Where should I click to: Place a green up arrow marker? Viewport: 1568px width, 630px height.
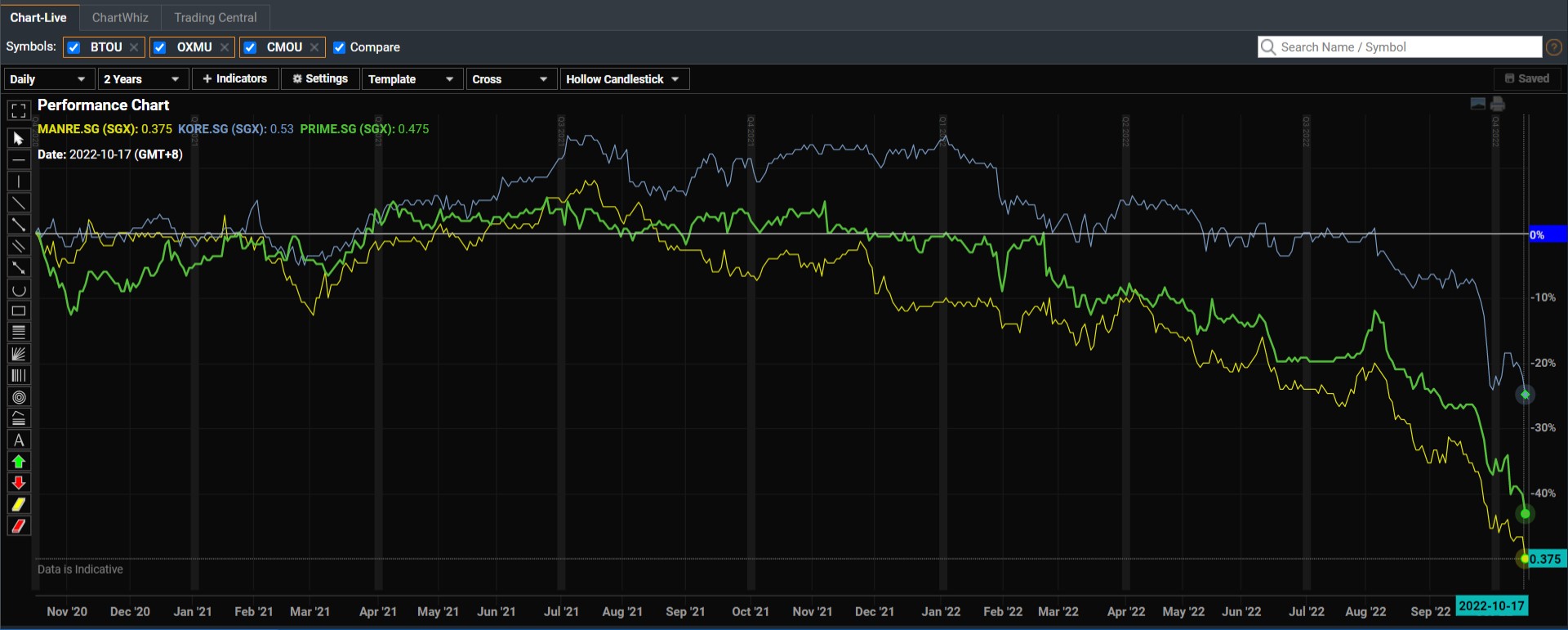pyautogui.click(x=19, y=462)
